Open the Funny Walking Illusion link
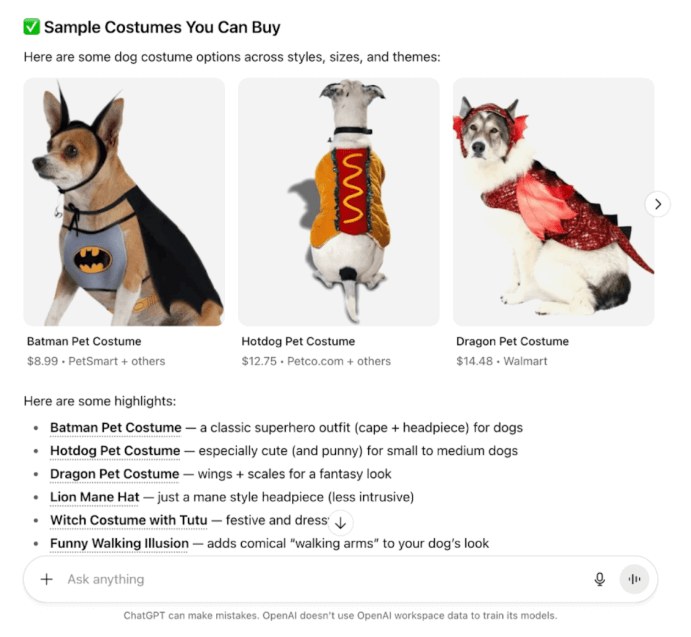 (119, 544)
